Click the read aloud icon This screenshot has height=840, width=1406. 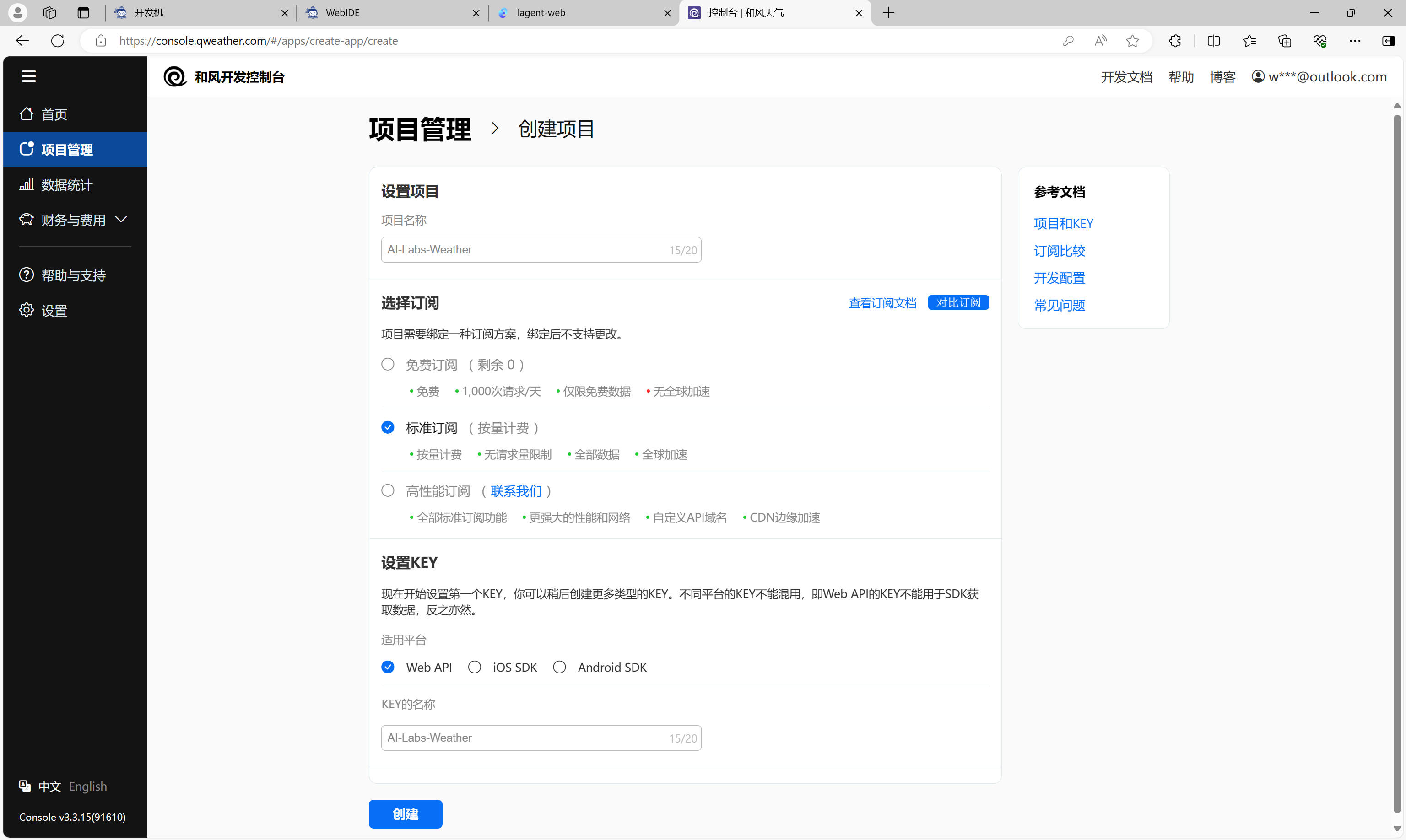(x=1100, y=41)
